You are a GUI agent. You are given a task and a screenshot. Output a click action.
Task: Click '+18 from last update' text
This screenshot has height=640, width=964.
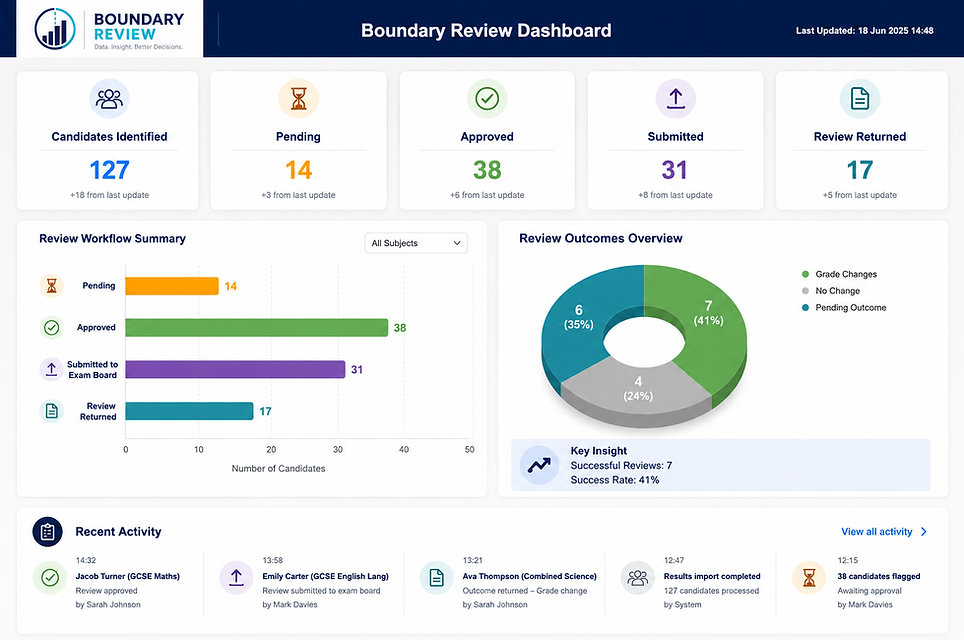pos(109,195)
